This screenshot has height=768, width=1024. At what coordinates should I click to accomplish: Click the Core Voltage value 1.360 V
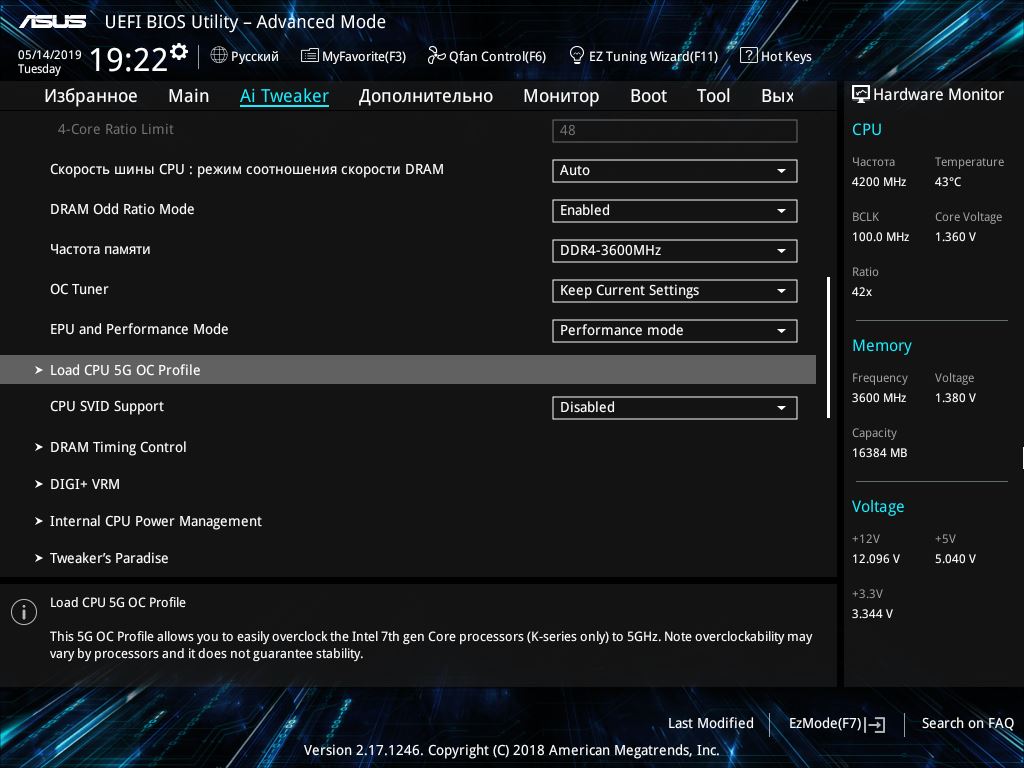[955, 236]
